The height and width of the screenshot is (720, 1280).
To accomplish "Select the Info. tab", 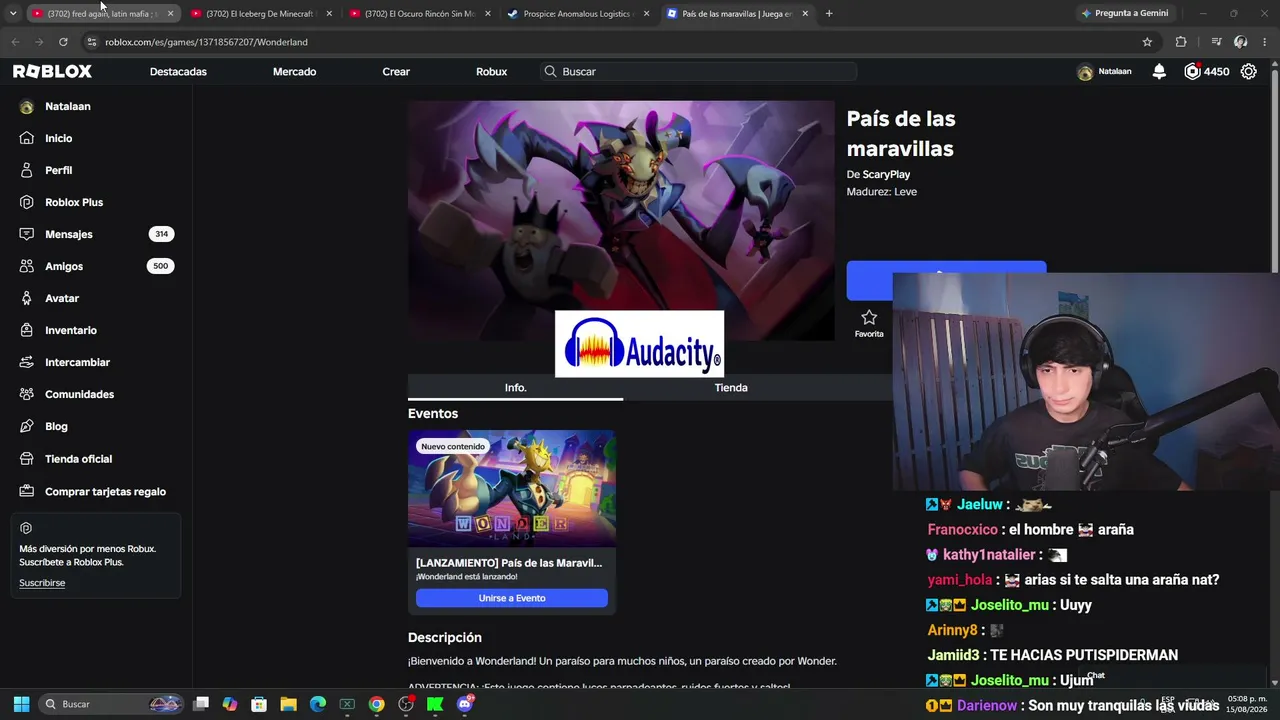I will click(515, 387).
